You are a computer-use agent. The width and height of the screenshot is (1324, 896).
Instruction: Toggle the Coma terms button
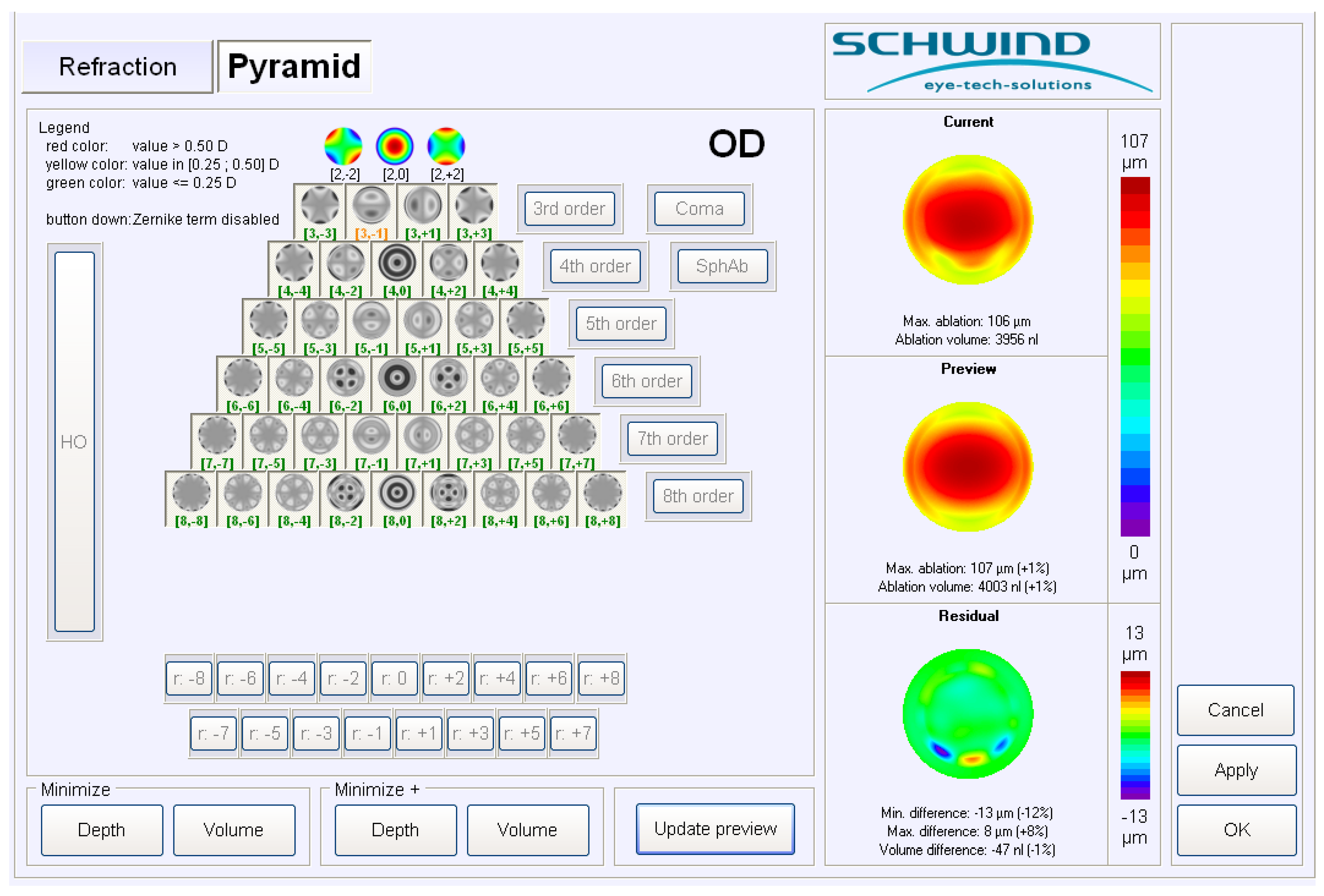pos(699,208)
